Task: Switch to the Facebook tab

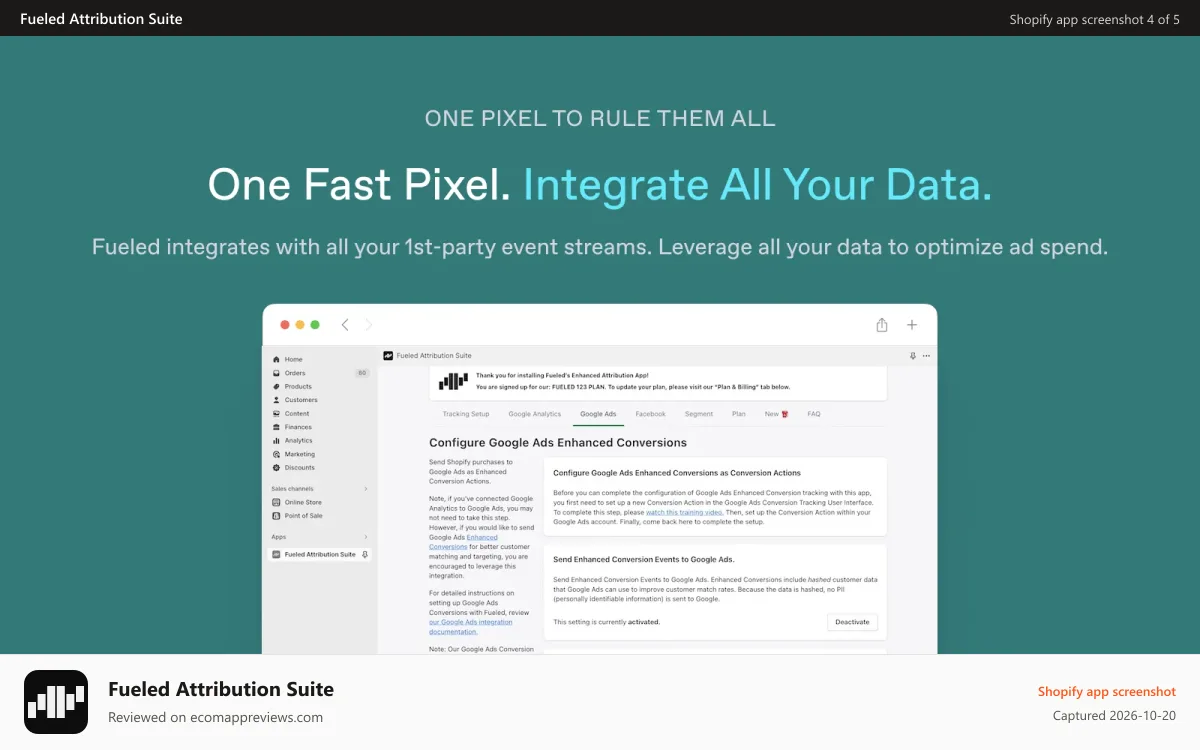Action: point(651,414)
